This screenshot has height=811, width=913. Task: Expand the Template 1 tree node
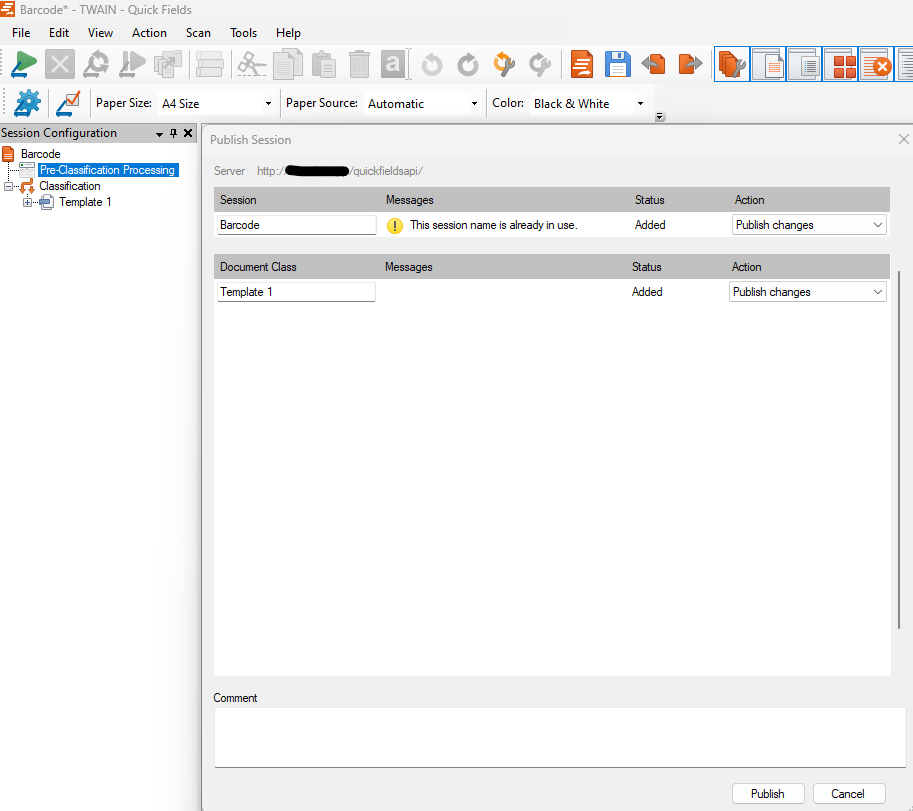[x=28, y=202]
